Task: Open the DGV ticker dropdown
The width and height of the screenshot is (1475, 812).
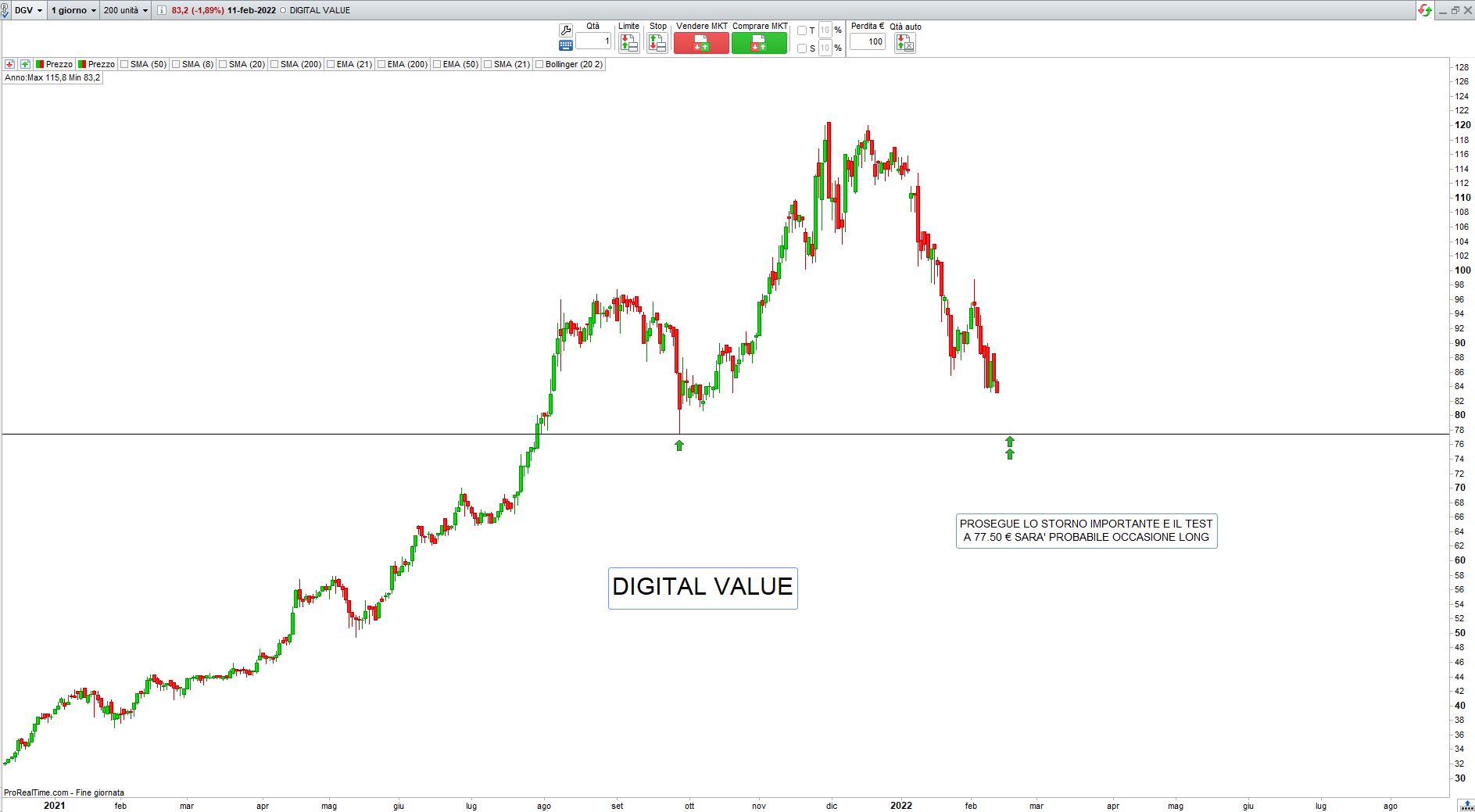Action: point(28,10)
